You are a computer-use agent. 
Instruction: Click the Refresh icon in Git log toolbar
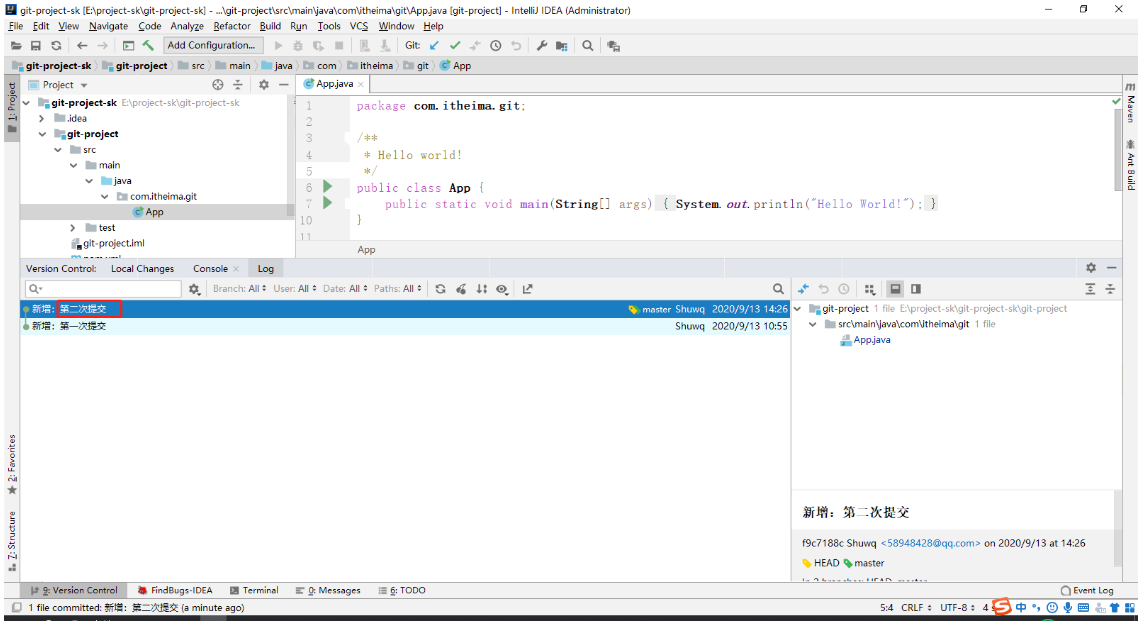point(440,289)
